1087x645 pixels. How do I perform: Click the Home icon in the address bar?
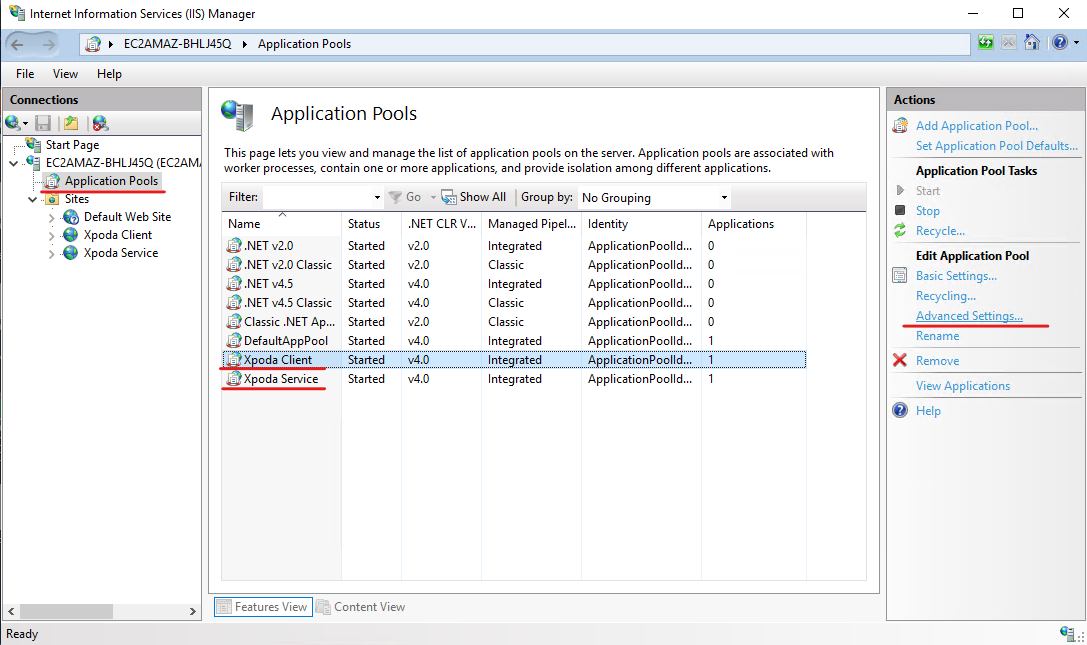pyautogui.click(x=1032, y=43)
